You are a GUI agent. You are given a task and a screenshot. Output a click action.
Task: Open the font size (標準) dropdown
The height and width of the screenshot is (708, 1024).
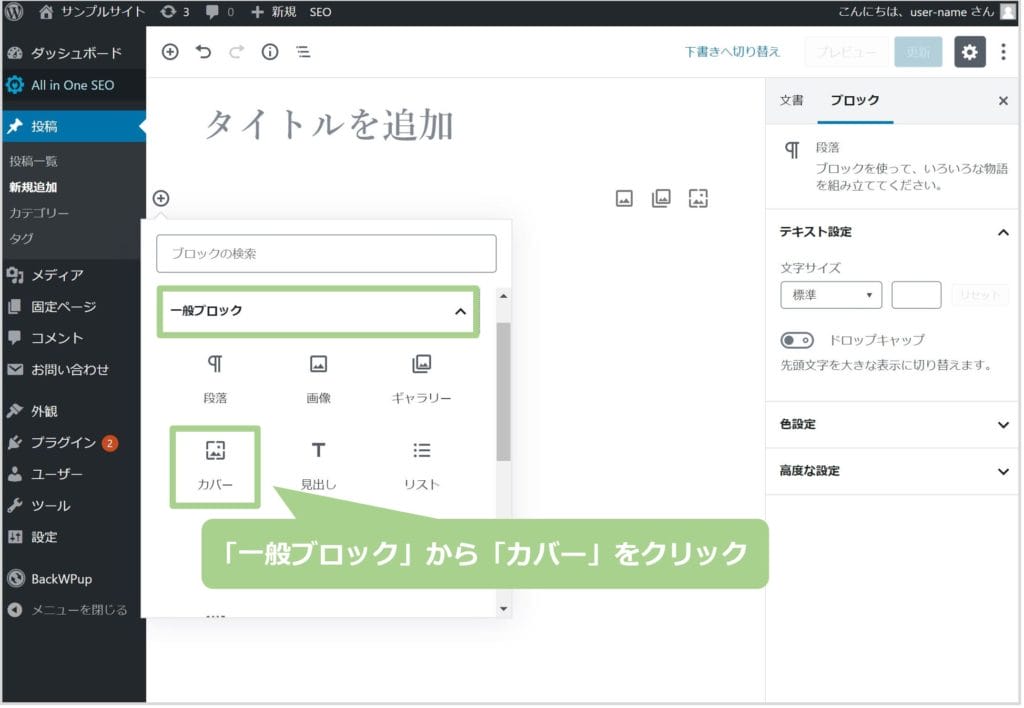tap(830, 295)
